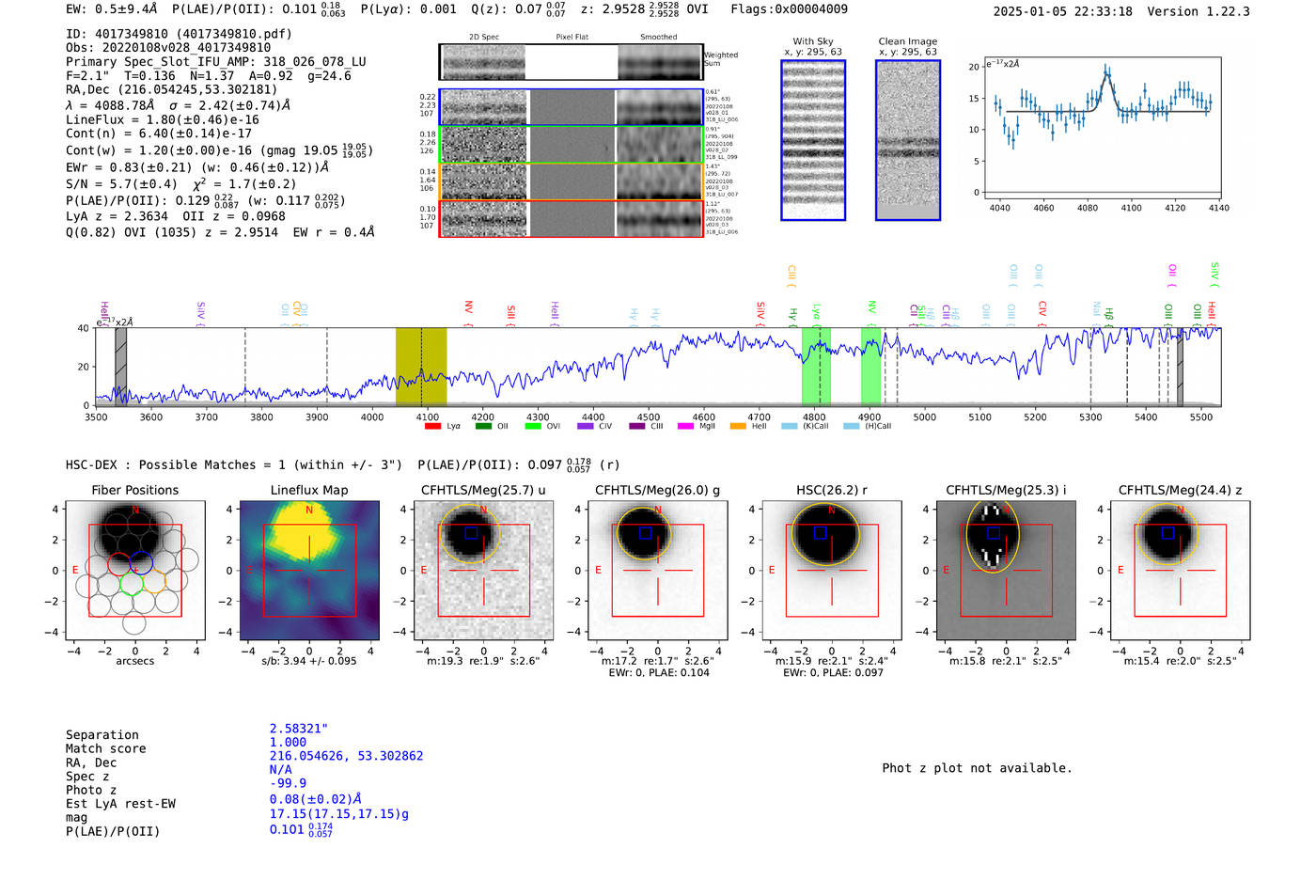This screenshot has height=896, width=1316.
Task: Click the yellow highlighted band near 4100 Å
Action: (x=421, y=367)
